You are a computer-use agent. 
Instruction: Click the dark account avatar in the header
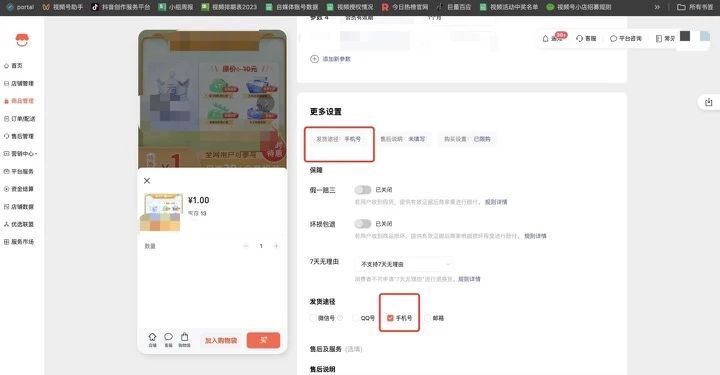pos(685,36)
